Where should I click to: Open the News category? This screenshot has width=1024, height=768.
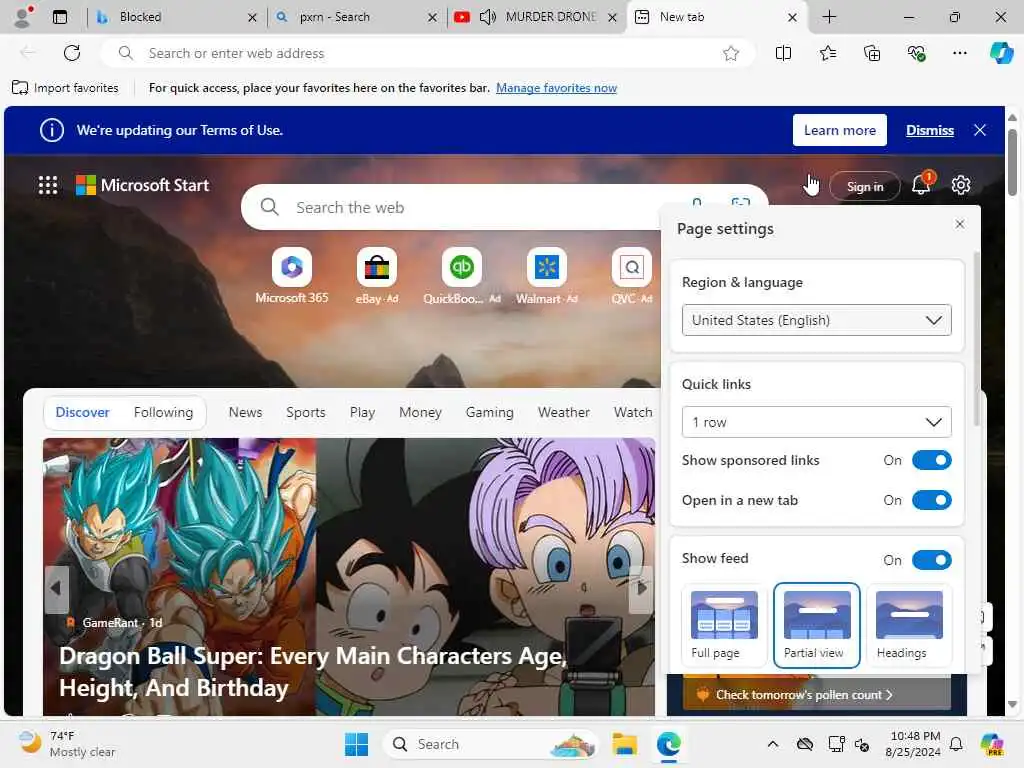[x=245, y=412]
